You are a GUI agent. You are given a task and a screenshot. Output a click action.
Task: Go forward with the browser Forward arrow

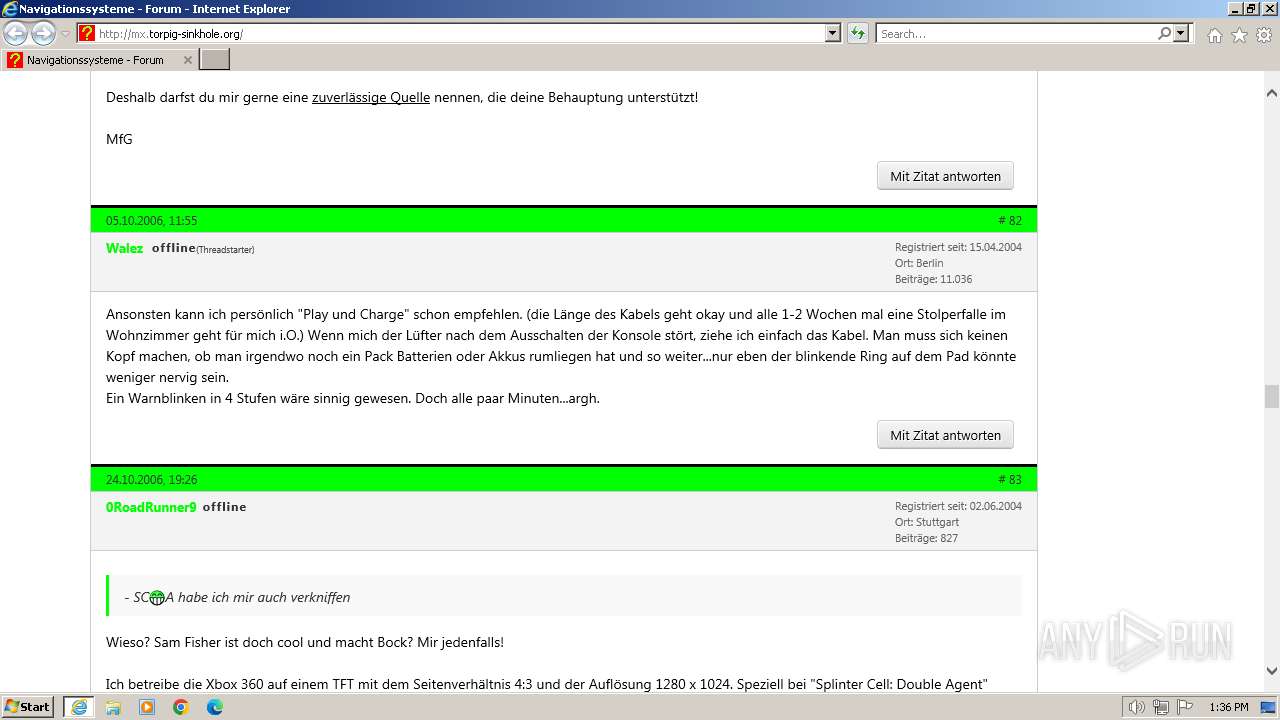pos(43,33)
